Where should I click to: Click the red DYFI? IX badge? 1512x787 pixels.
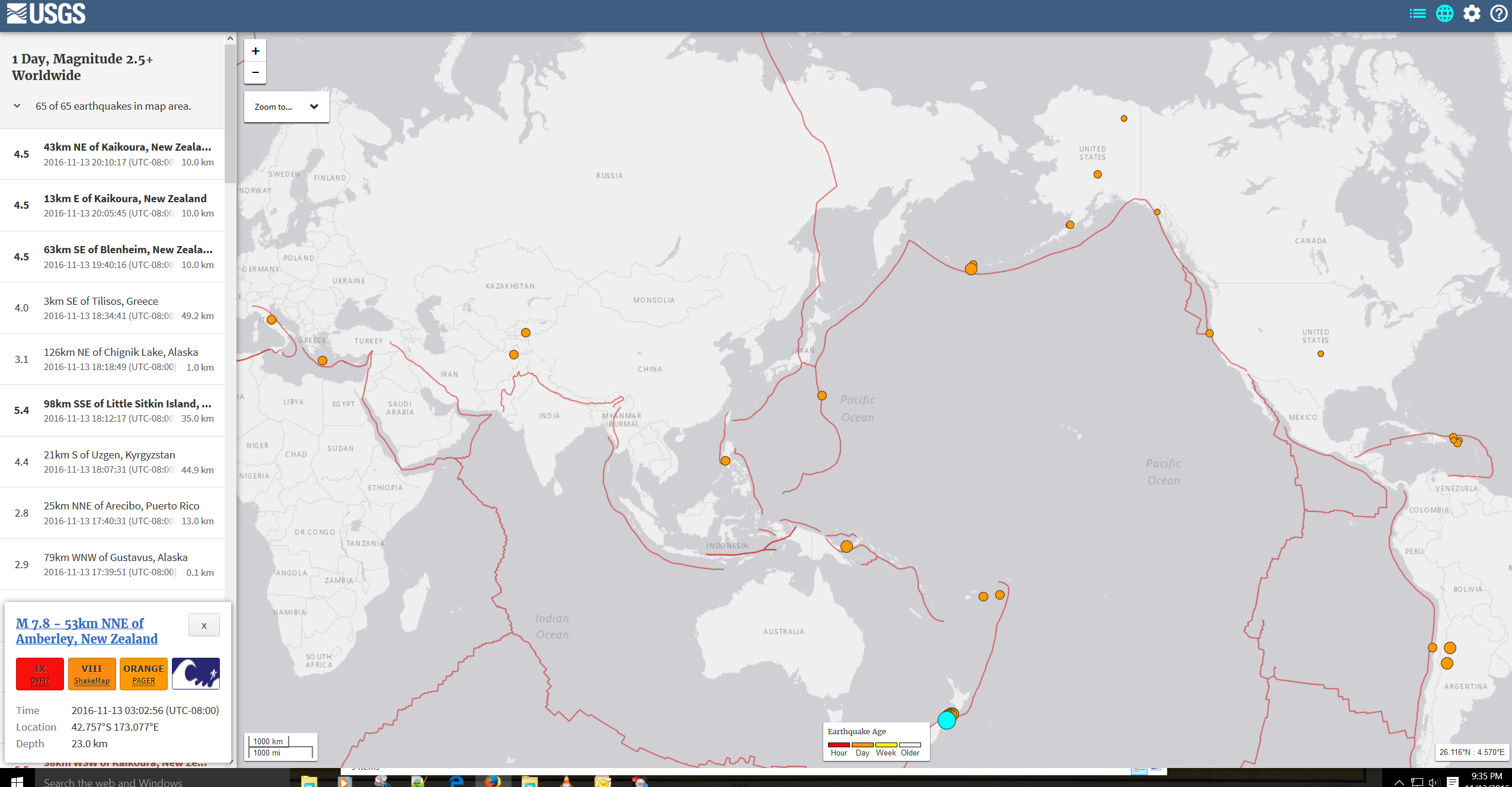(40, 674)
